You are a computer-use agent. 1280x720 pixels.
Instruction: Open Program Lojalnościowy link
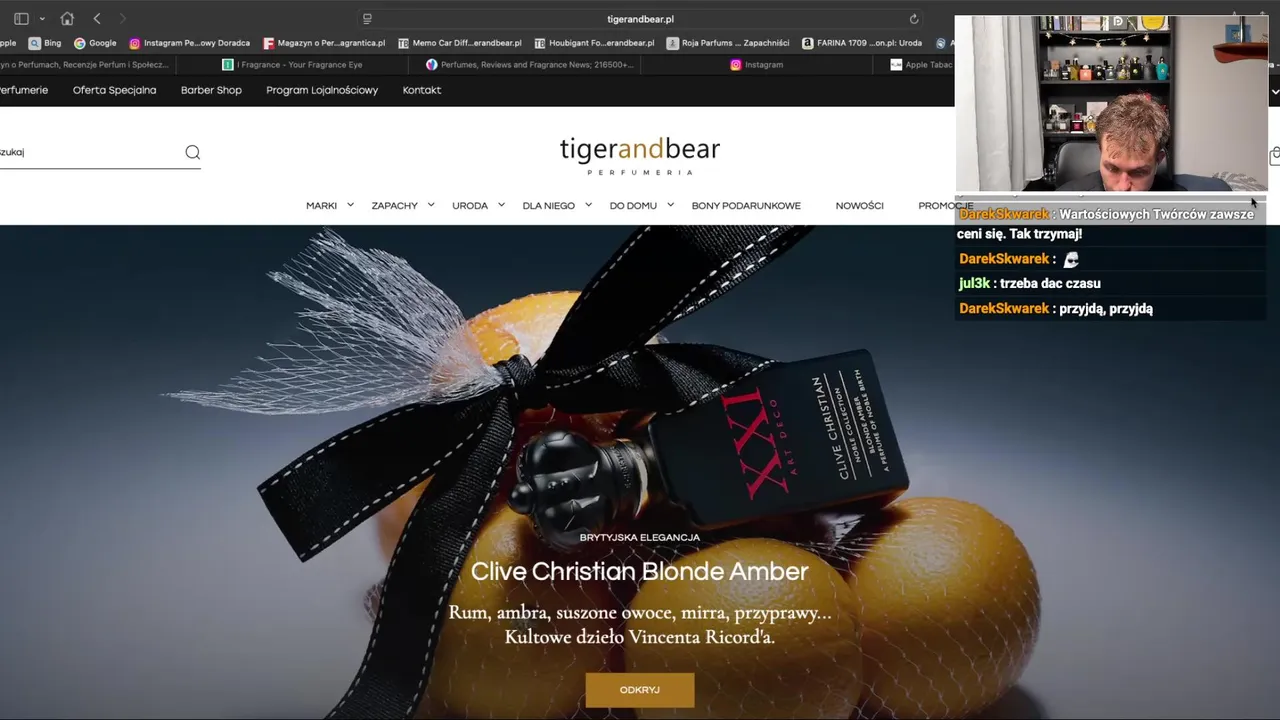pyautogui.click(x=322, y=90)
